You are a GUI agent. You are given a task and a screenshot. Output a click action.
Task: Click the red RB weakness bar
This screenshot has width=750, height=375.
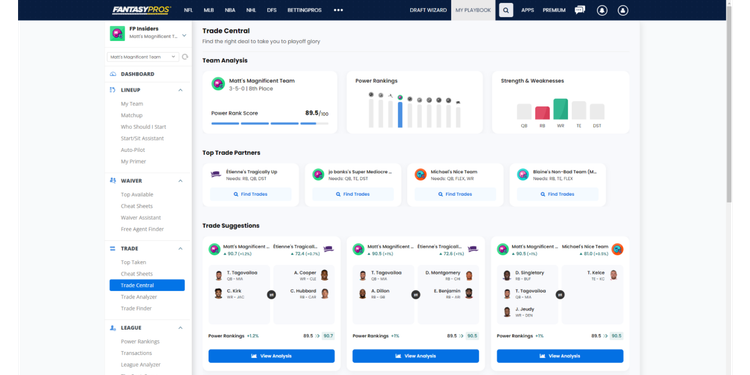(542, 113)
